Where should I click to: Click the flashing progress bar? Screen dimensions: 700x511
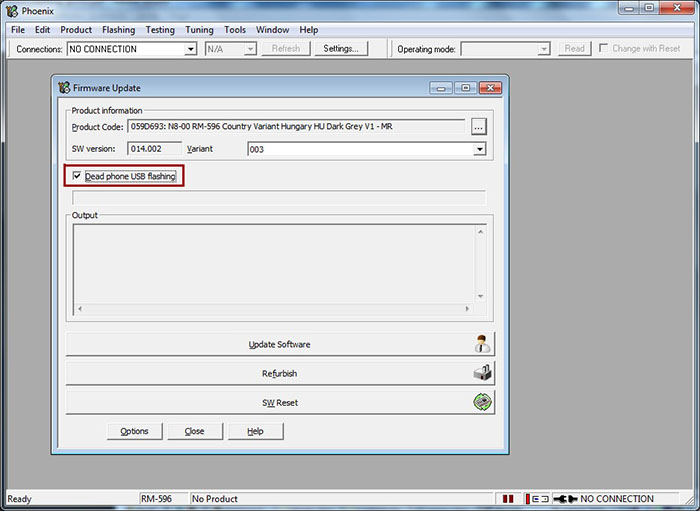pos(279,198)
